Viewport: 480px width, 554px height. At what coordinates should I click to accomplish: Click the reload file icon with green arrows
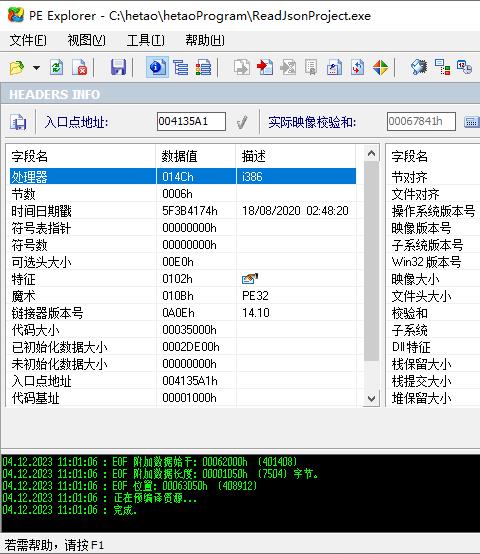tap(57, 67)
